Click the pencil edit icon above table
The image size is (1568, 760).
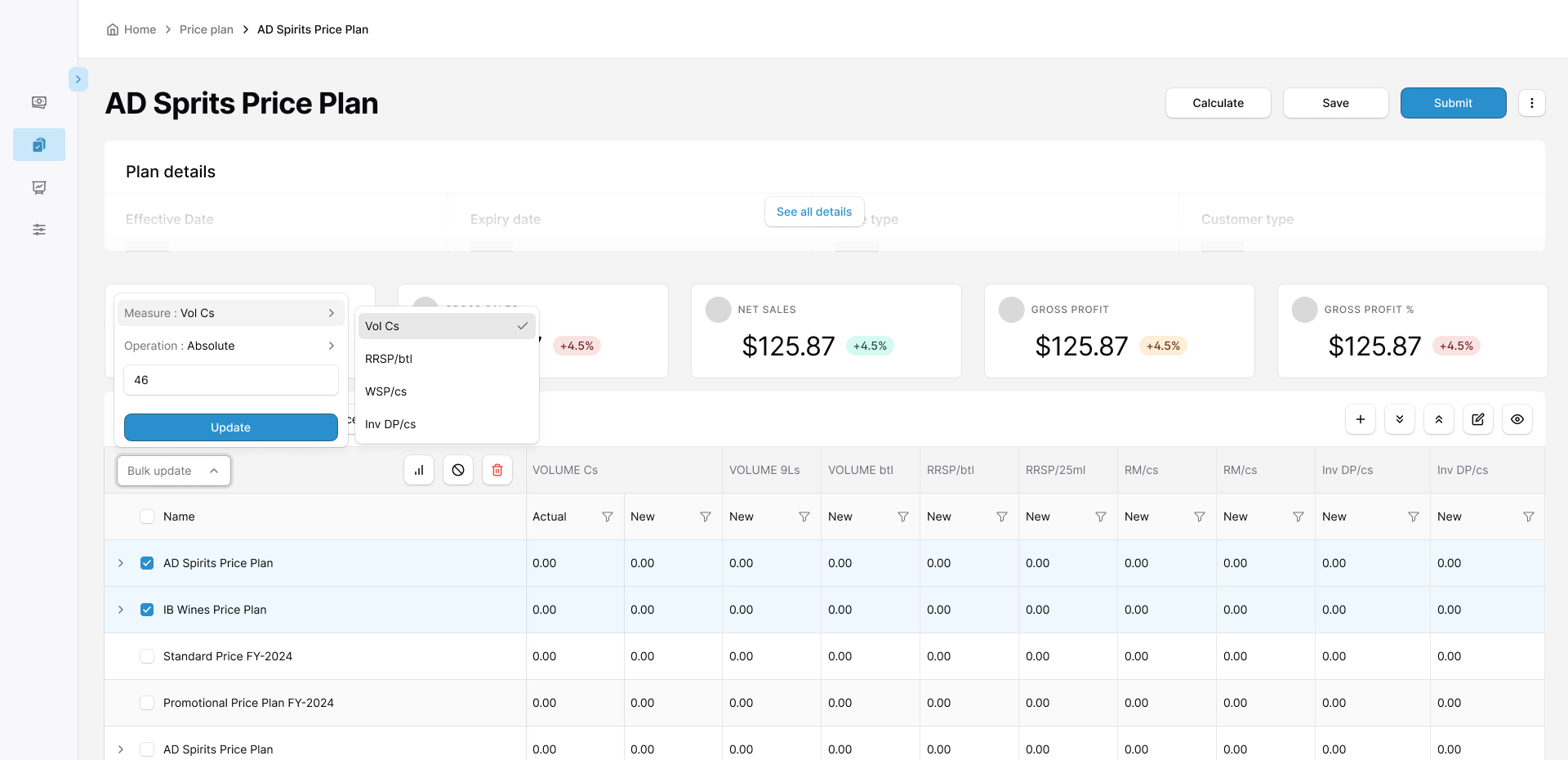click(x=1478, y=419)
